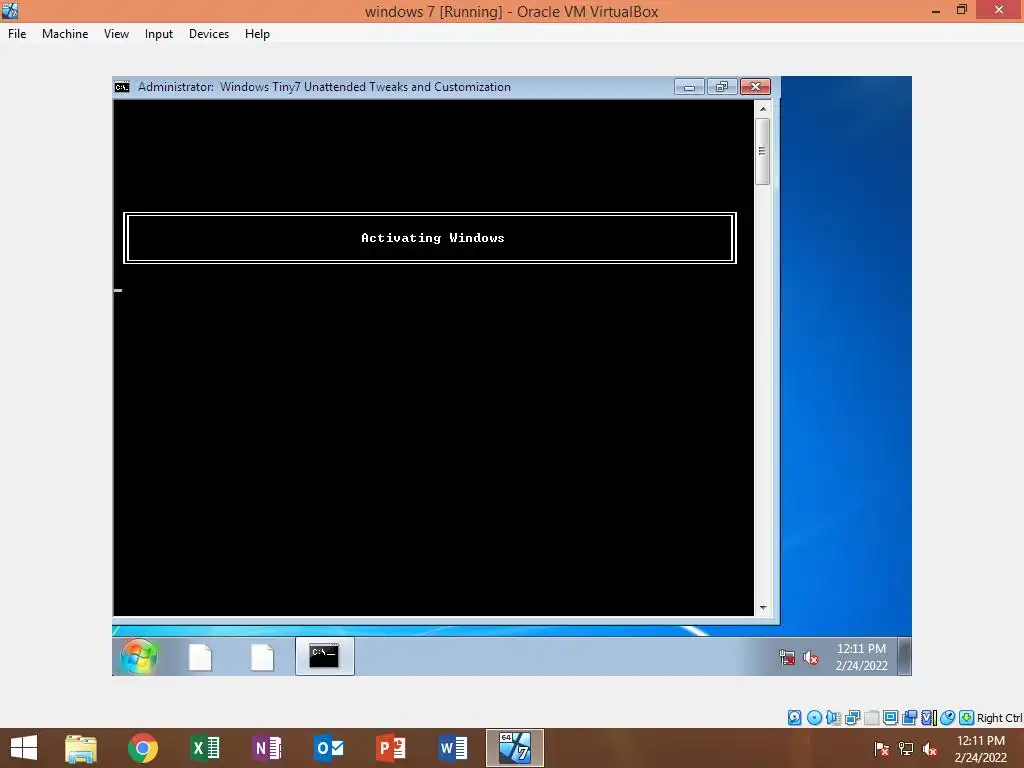Minimize the VirtualBox window
The height and width of the screenshot is (768, 1024).
[935, 11]
